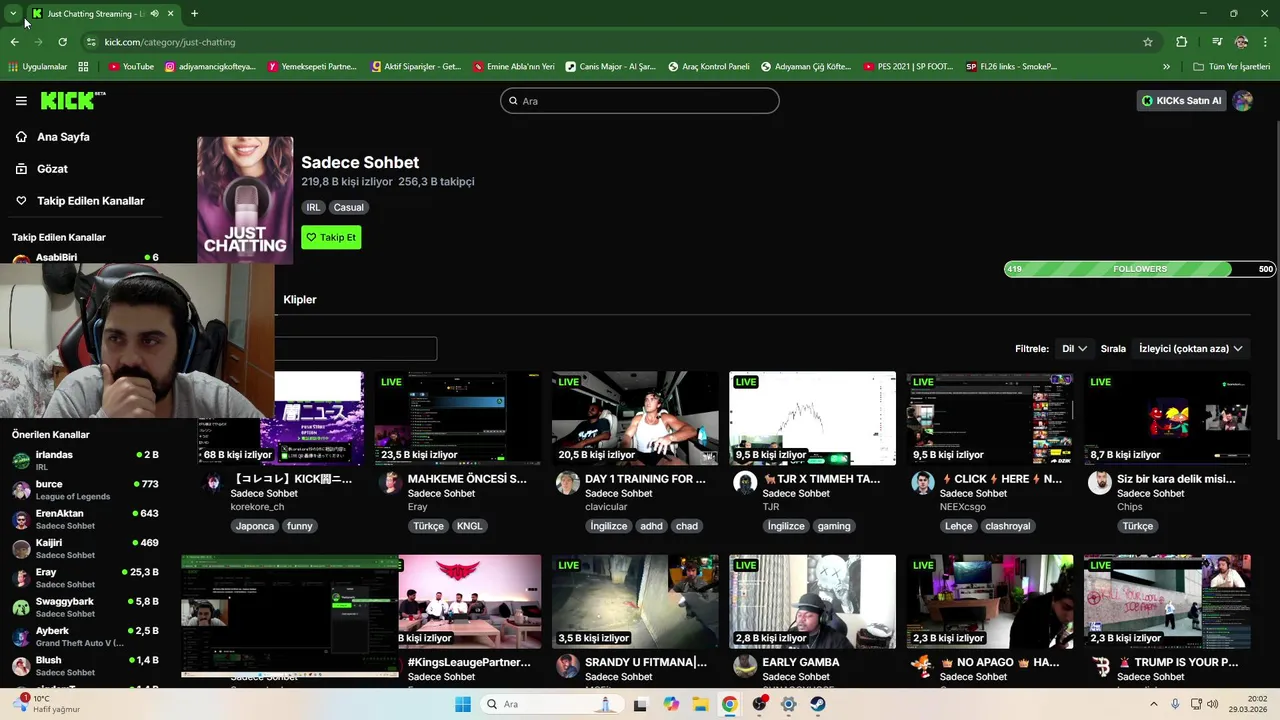Viewport: 1280px width, 720px height.
Task: Select the IRL category tag
Action: pos(313,207)
